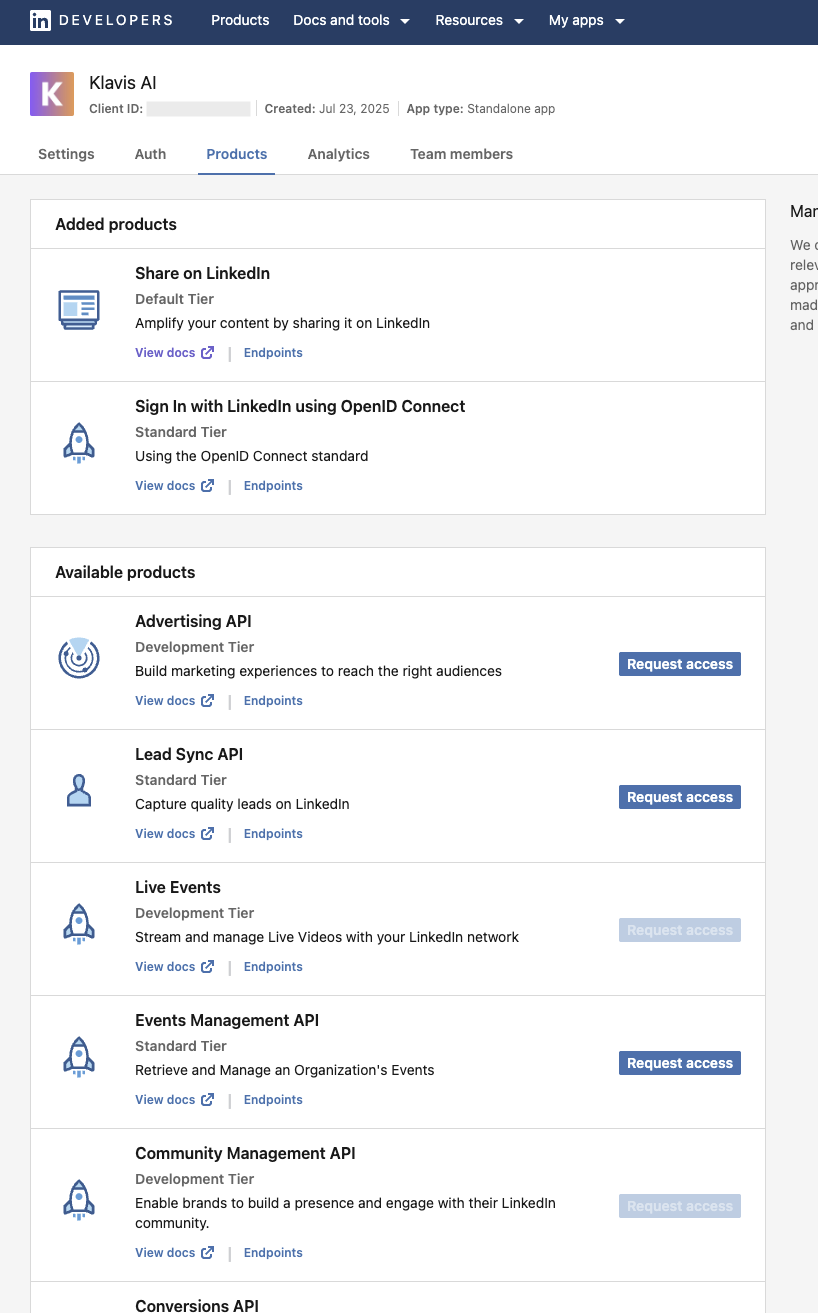
Task: View docs for Lead Sync API
Action: [174, 834]
